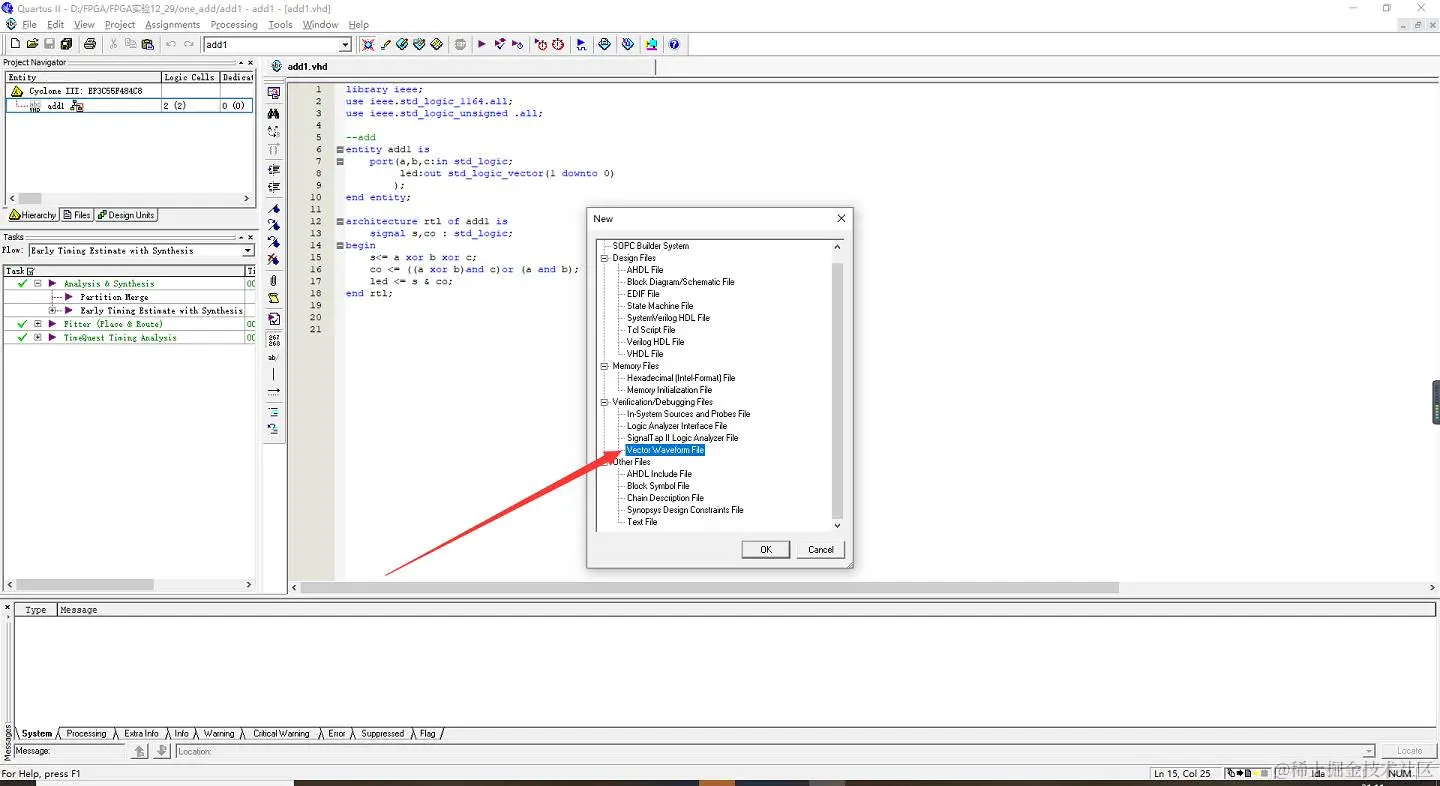Viewport: 1440px width, 786px height.
Task: Open the project entity dropdown showing add1
Action: point(345,44)
